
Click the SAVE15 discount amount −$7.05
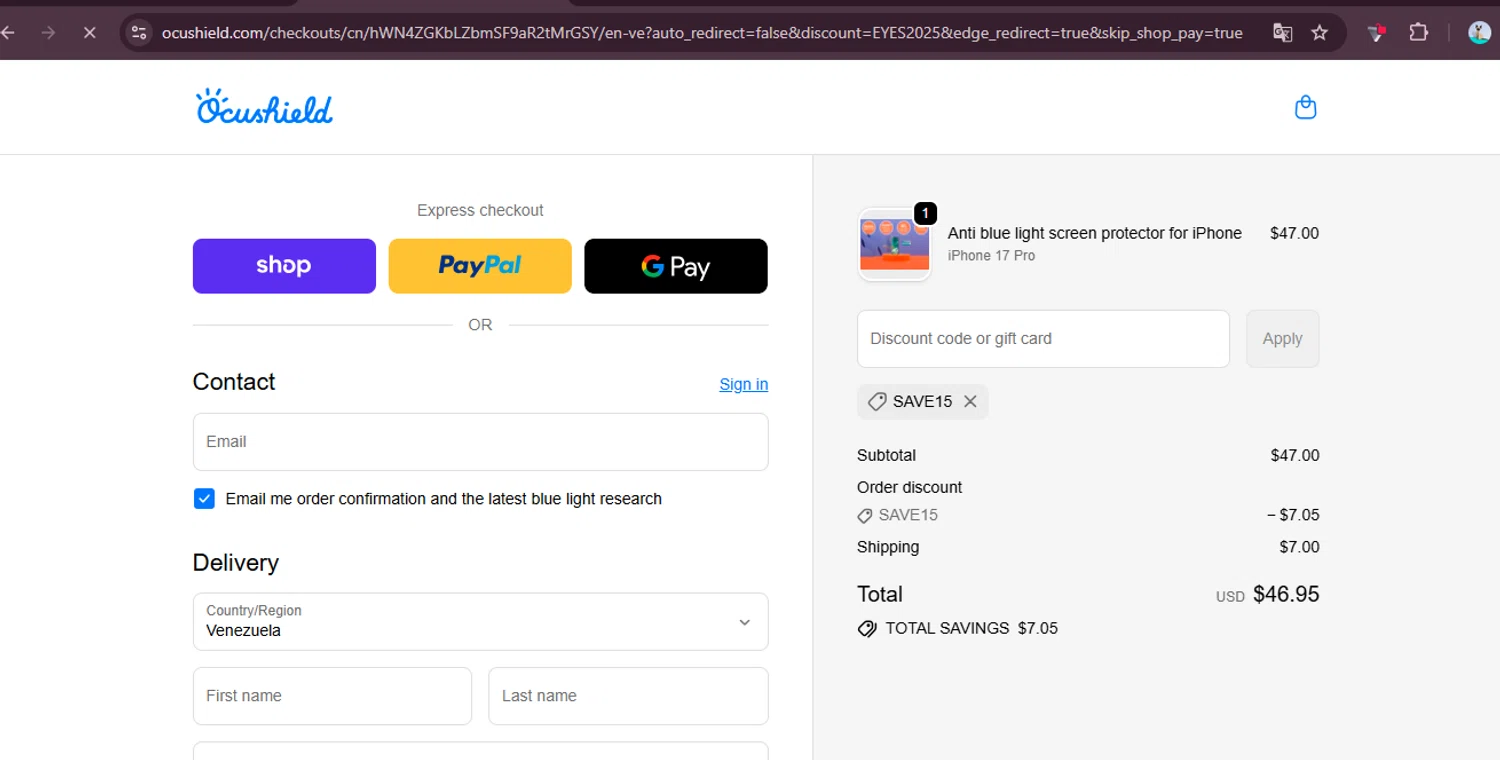click(1293, 515)
